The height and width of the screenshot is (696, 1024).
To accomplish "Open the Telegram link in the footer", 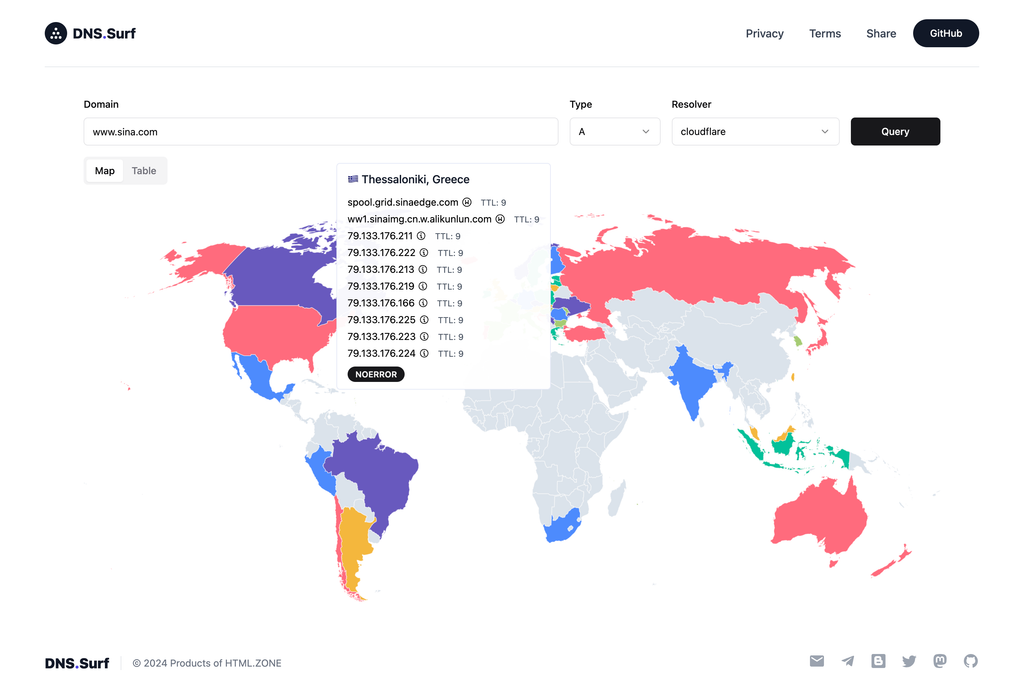I will [x=848, y=661].
